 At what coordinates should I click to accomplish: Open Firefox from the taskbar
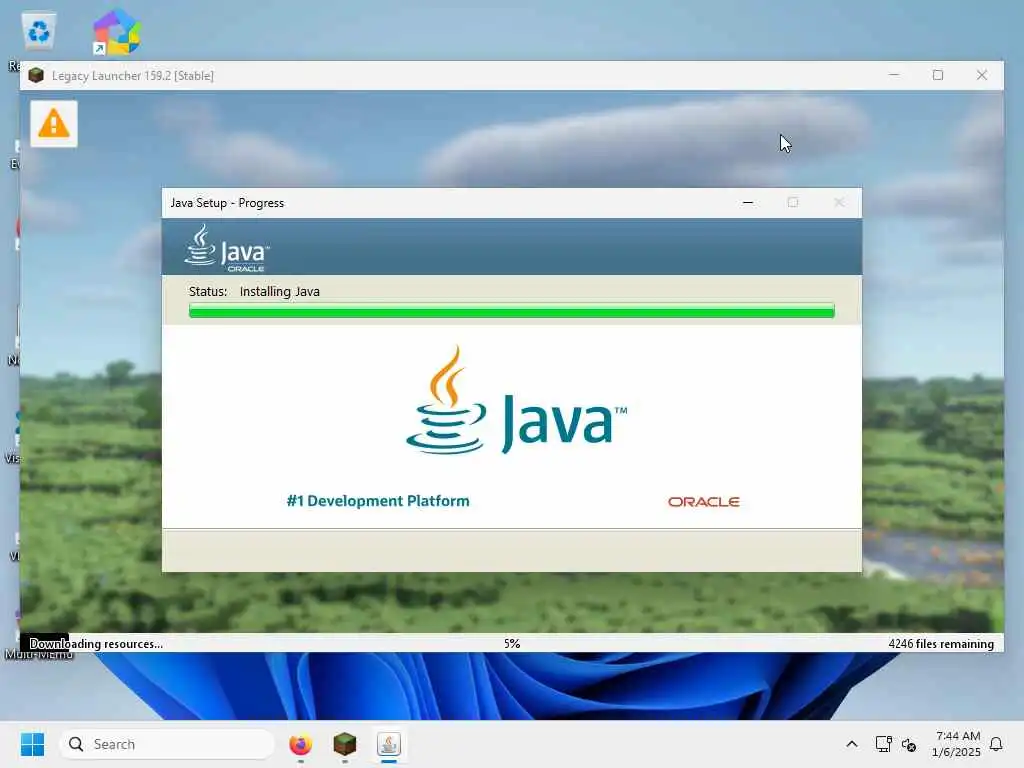[300, 744]
